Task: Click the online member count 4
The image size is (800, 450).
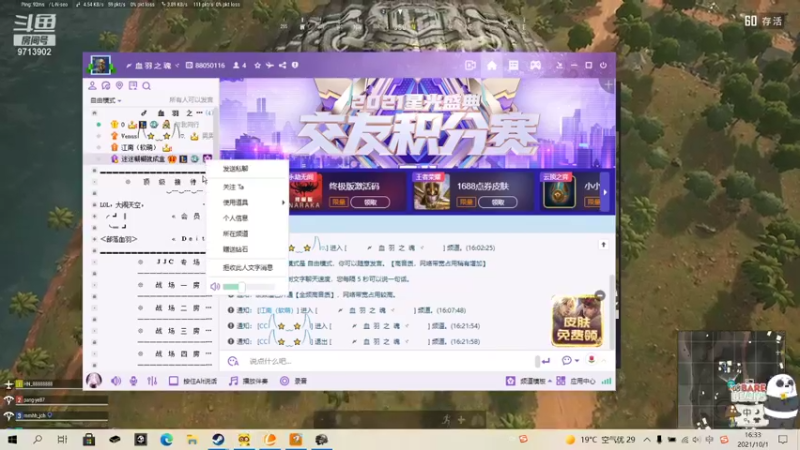Action: click(x=240, y=66)
